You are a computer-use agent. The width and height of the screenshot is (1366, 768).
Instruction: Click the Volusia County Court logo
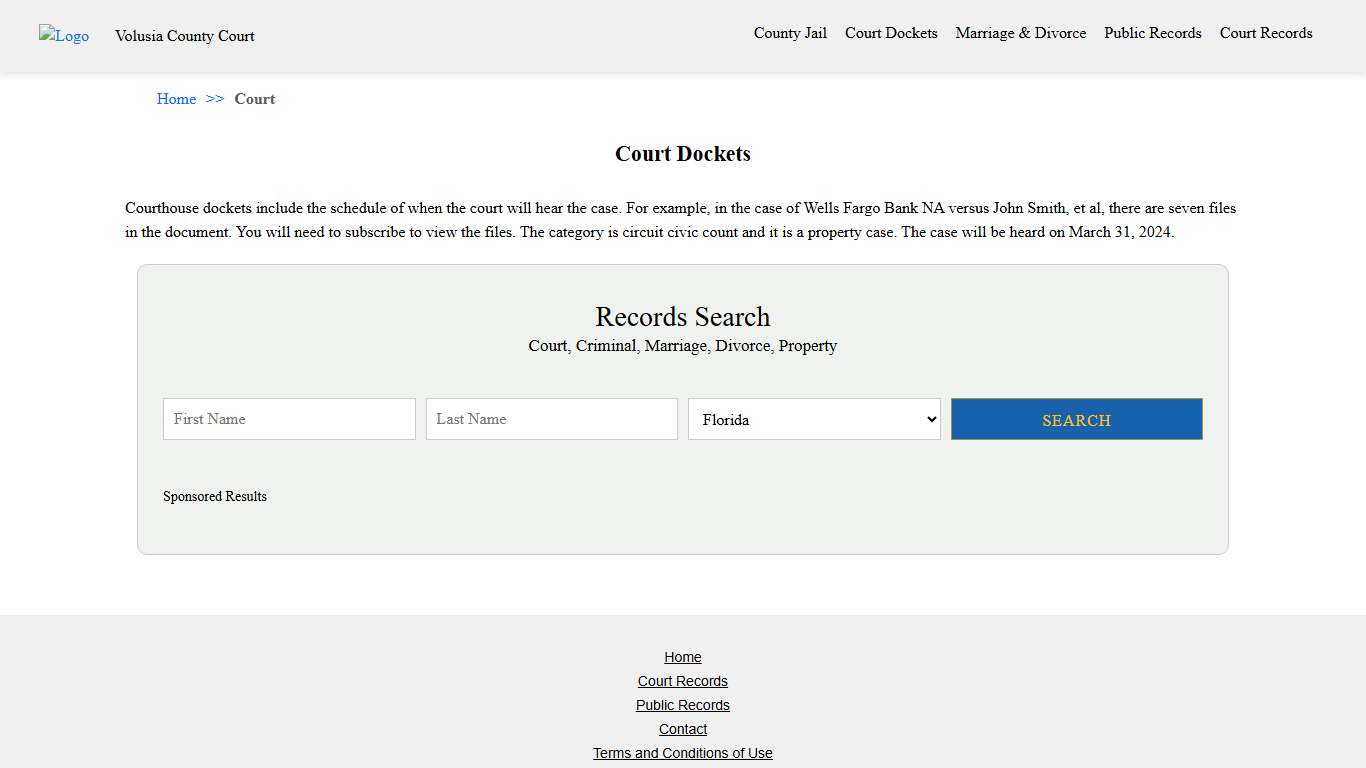click(63, 36)
